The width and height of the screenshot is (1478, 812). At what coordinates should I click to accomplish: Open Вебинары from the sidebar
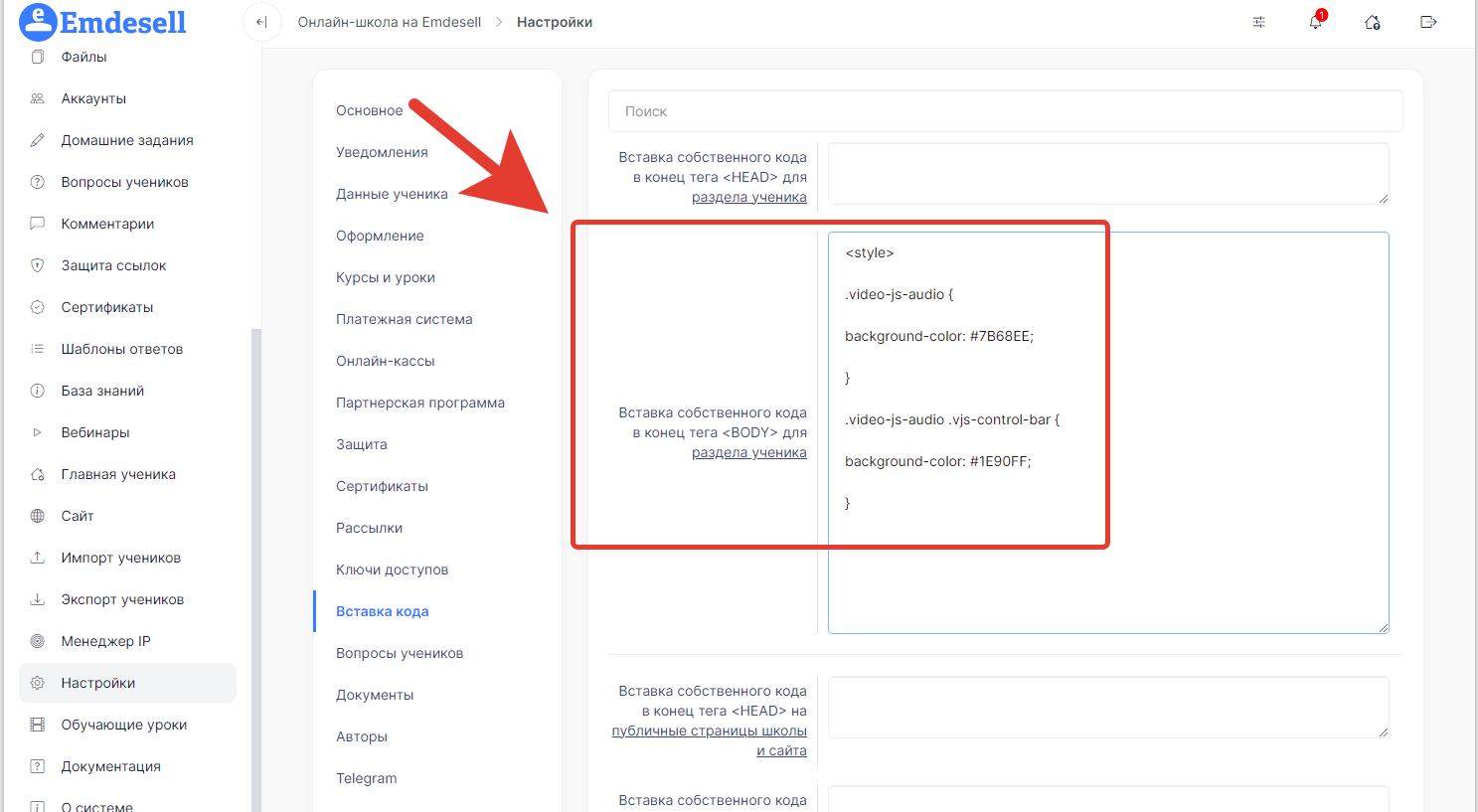[x=95, y=432]
